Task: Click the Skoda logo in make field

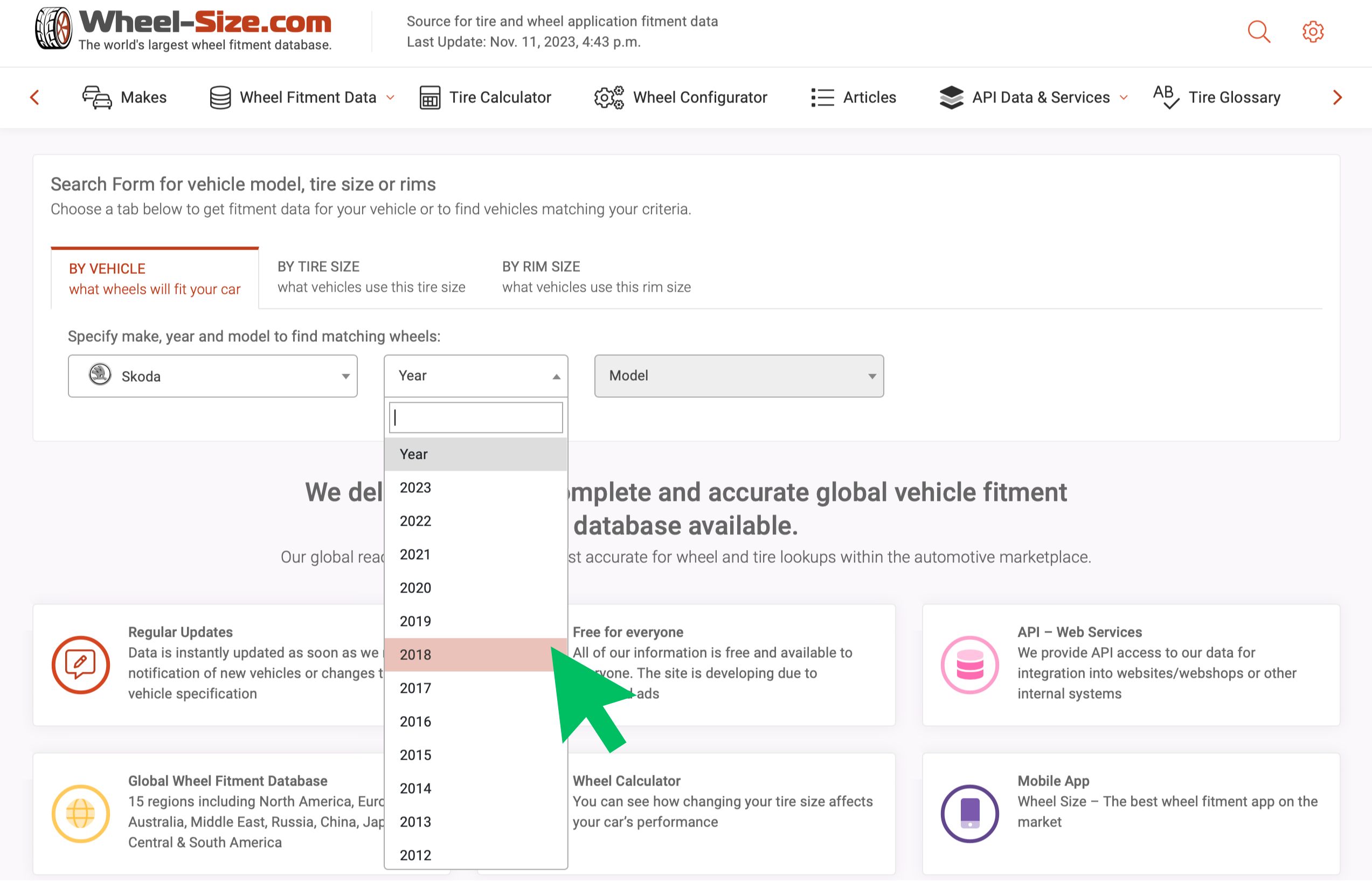Action: pyautogui.click(x=100, y=375)
